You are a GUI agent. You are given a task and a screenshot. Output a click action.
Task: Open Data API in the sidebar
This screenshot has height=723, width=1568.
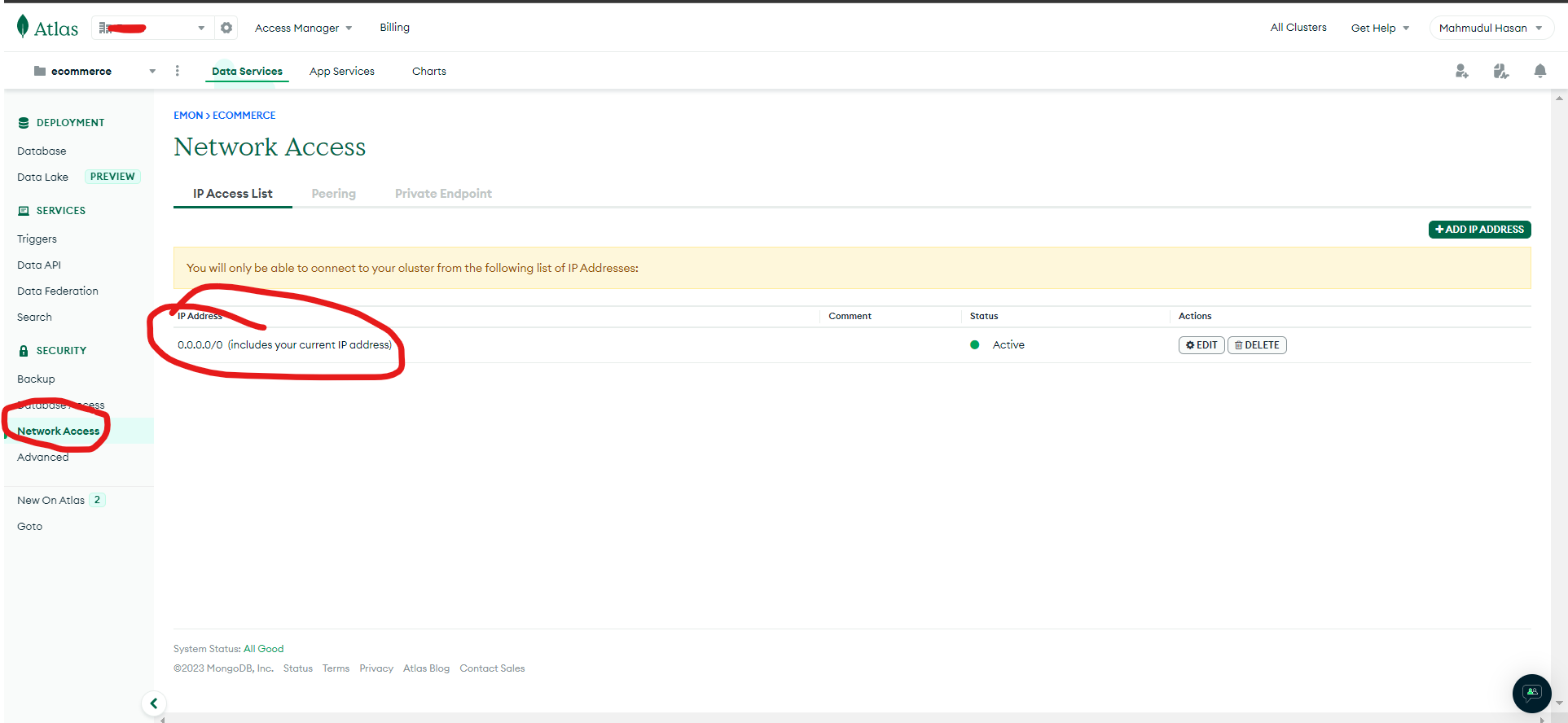click(39, 265)
